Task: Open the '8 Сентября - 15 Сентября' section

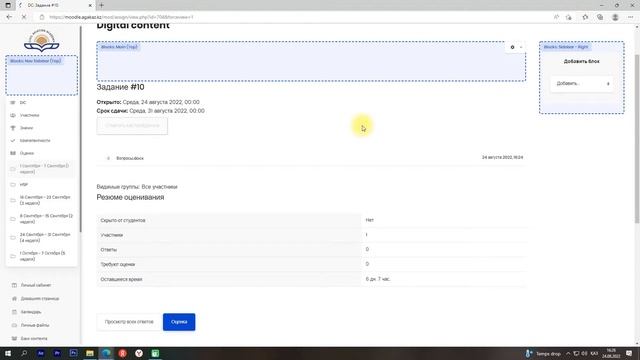Action: click(46, 219)
